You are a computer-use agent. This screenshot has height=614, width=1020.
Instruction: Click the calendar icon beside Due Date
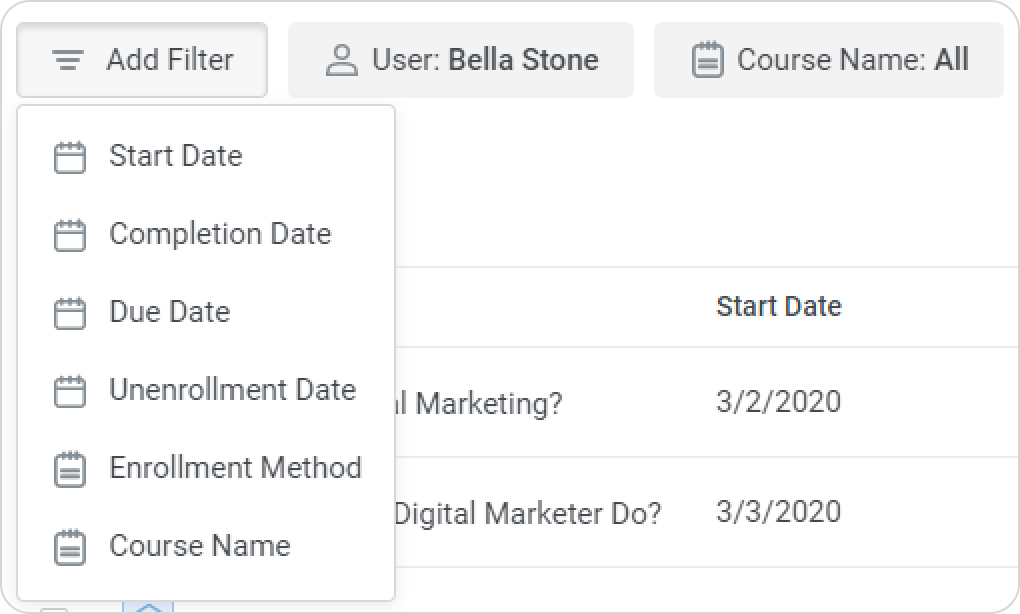coord(69,313)
